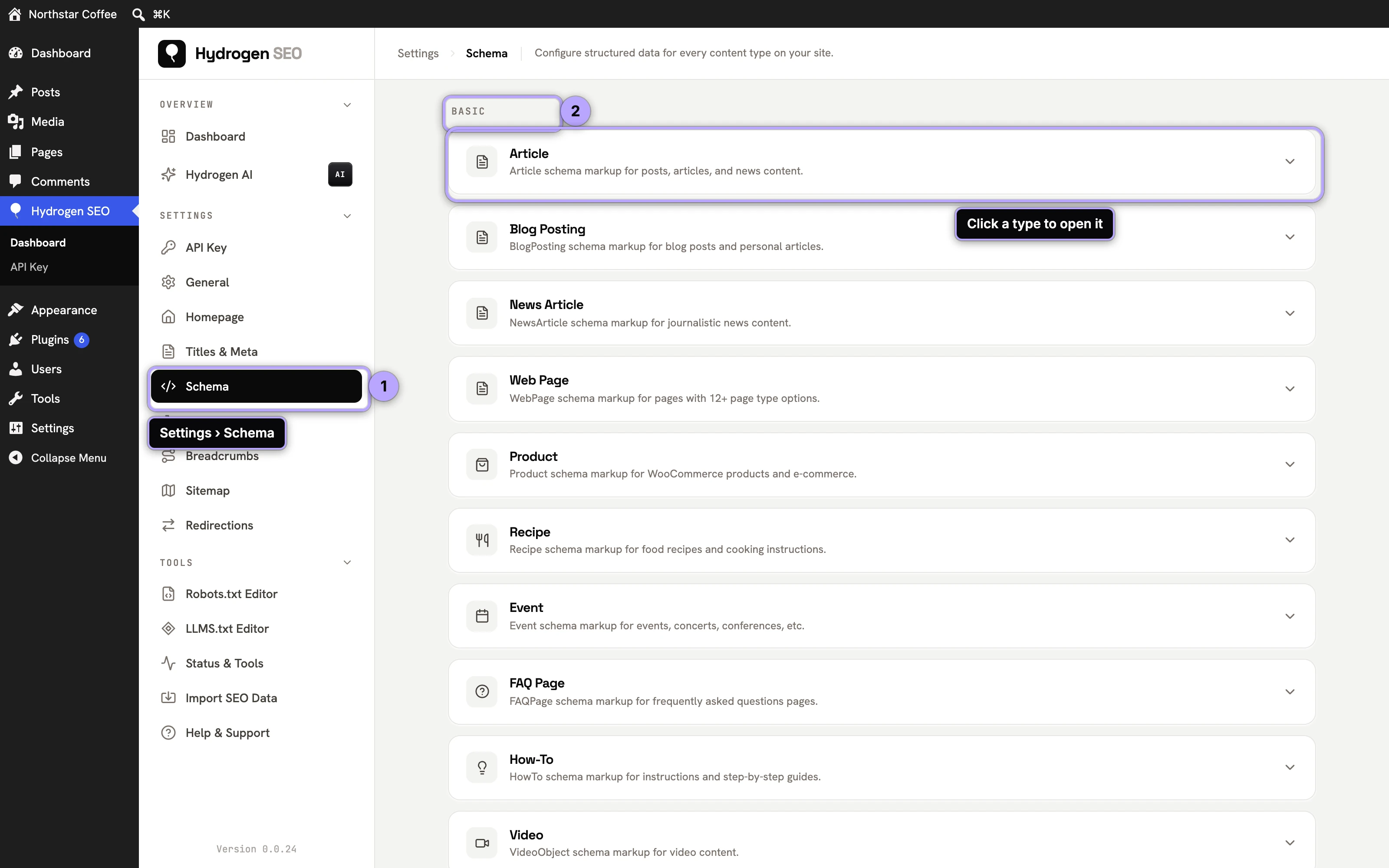This screenshot has width=1389, height=868.
Task: Click the FAQ Page question mark icon
Action: click(x=482, y=691)
